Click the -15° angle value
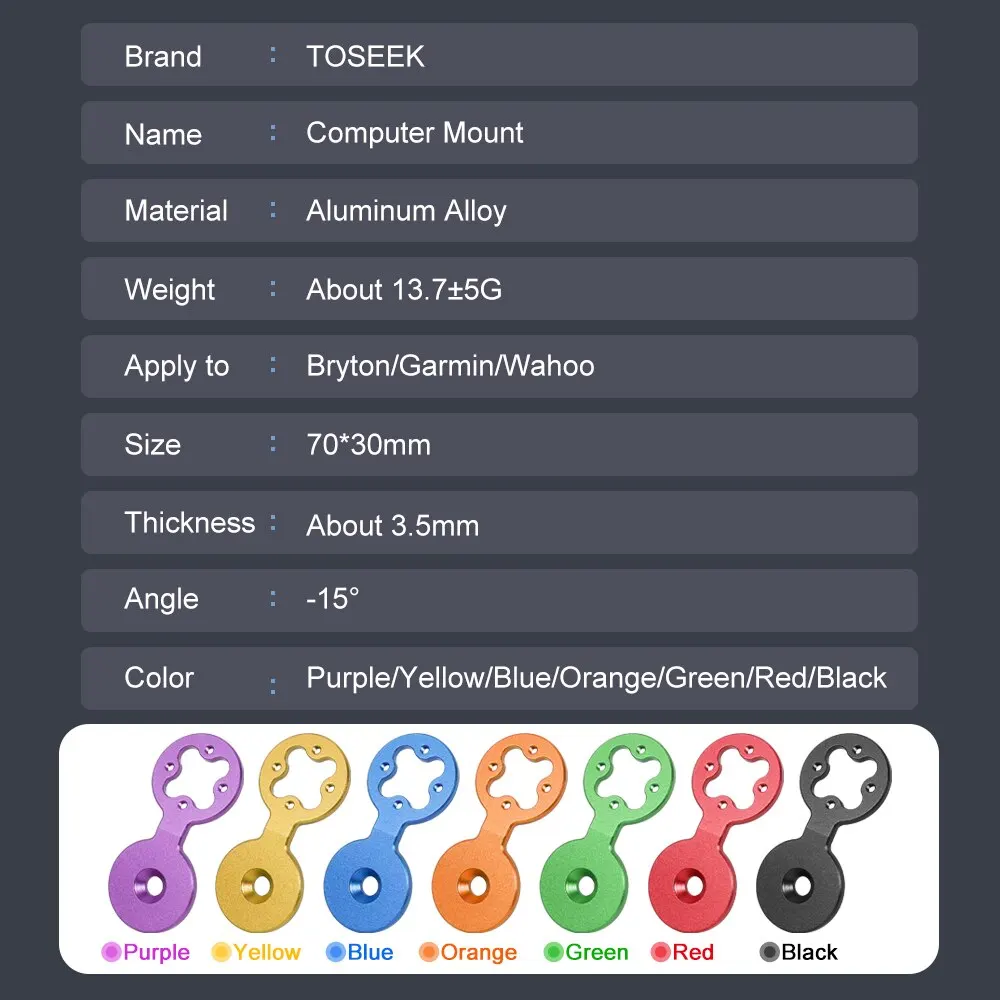 coord(333,599)
